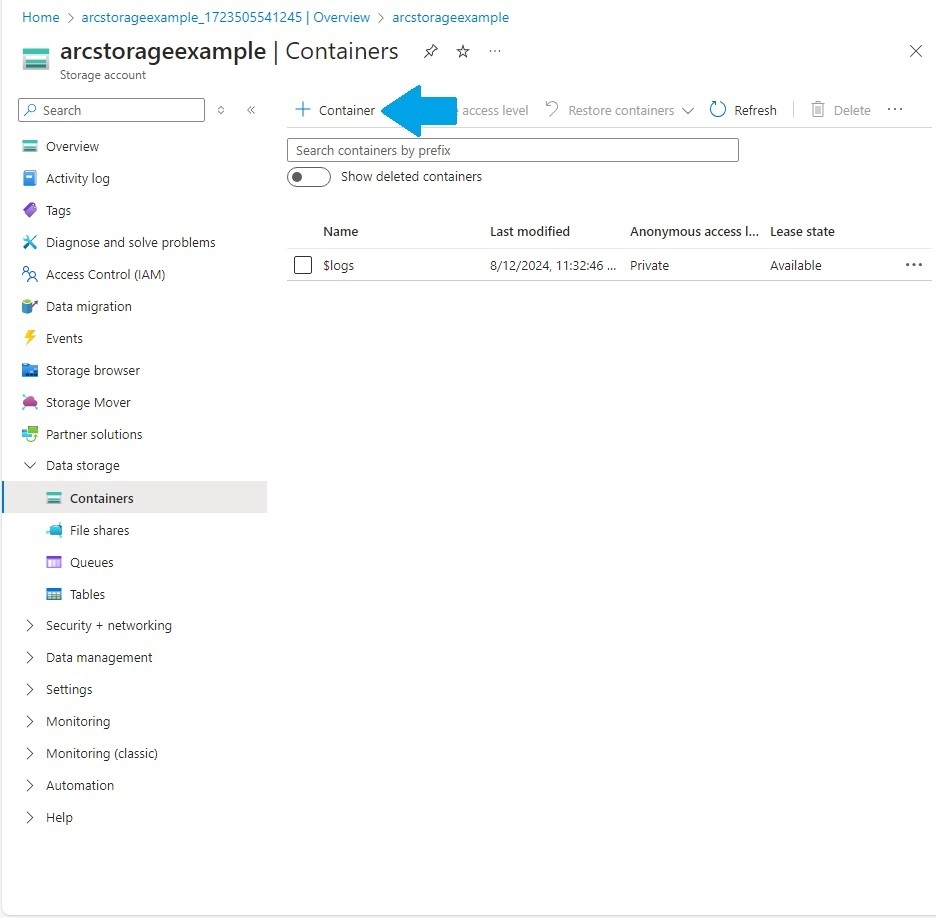Open Restore containers dropdown arrow
Screen dimensions: 936x918
(x=688, y=110)
